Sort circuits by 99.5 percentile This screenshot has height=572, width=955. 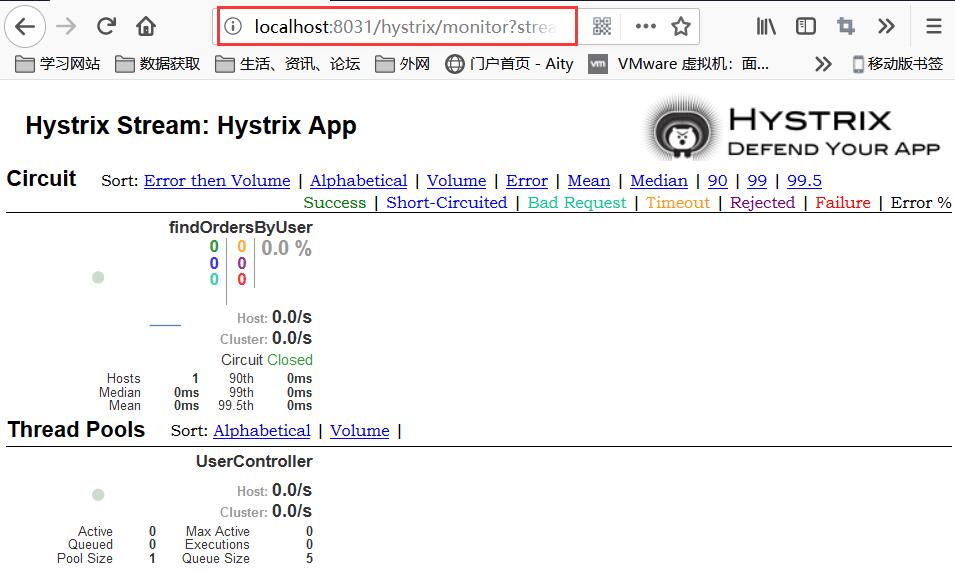(804, 181)
